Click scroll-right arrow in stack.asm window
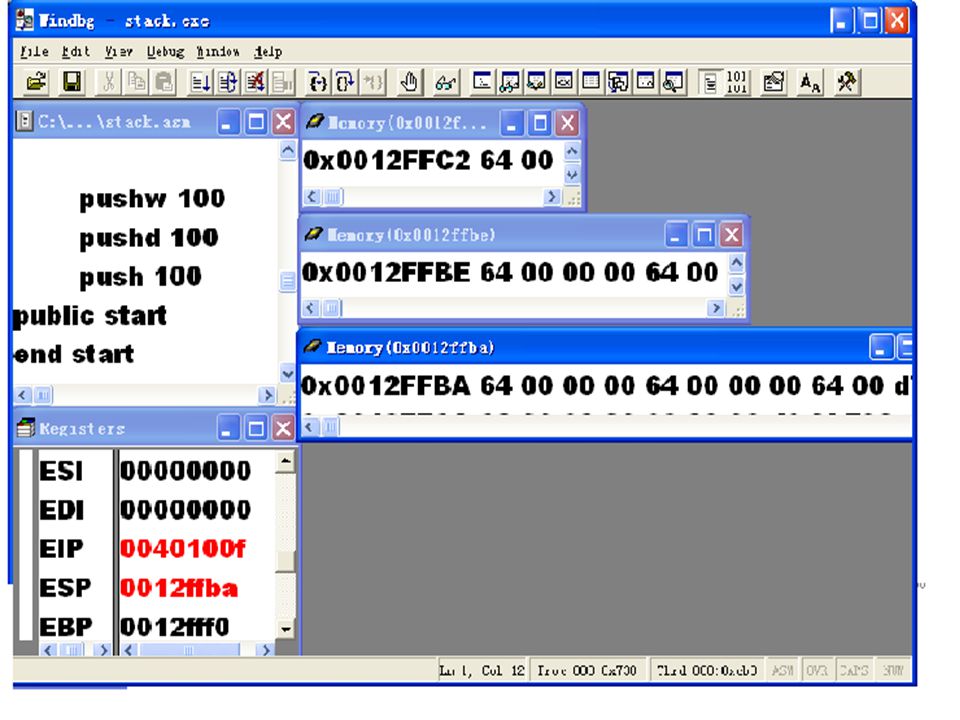Screen dimensions: 960x720 (266, 395)
